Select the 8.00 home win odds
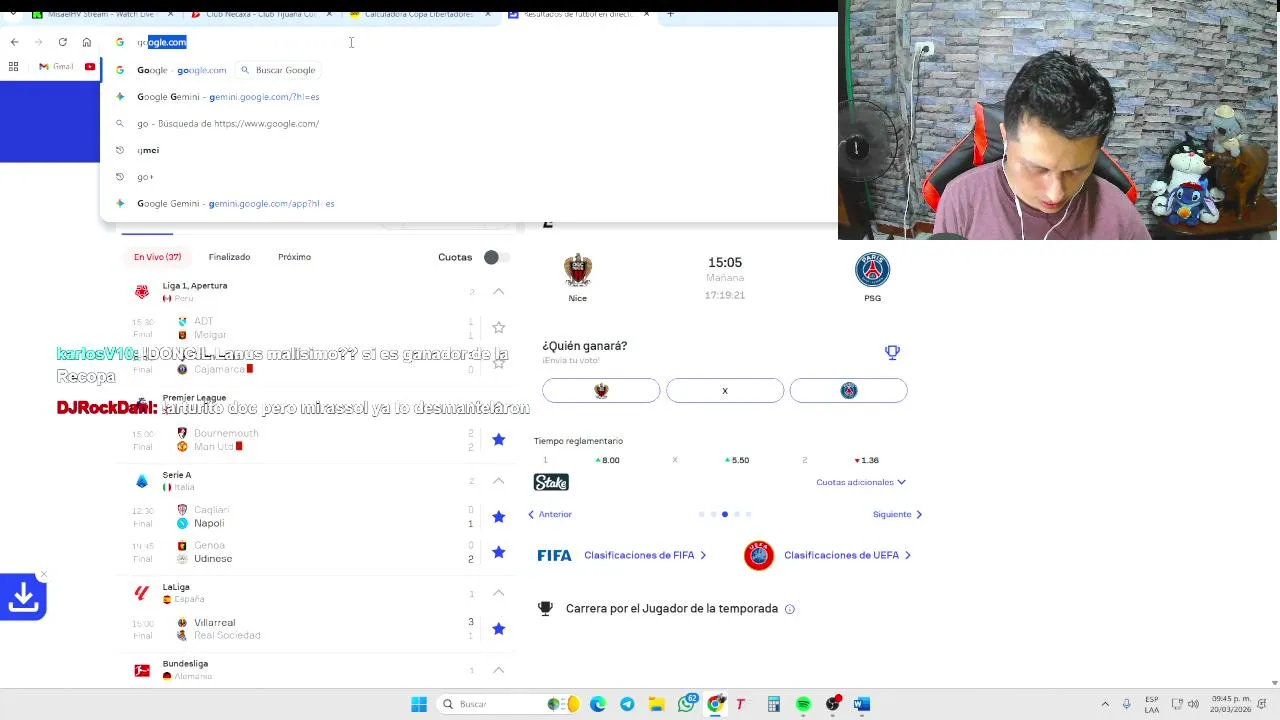The image size is (1280, 720). click(607, 460)
